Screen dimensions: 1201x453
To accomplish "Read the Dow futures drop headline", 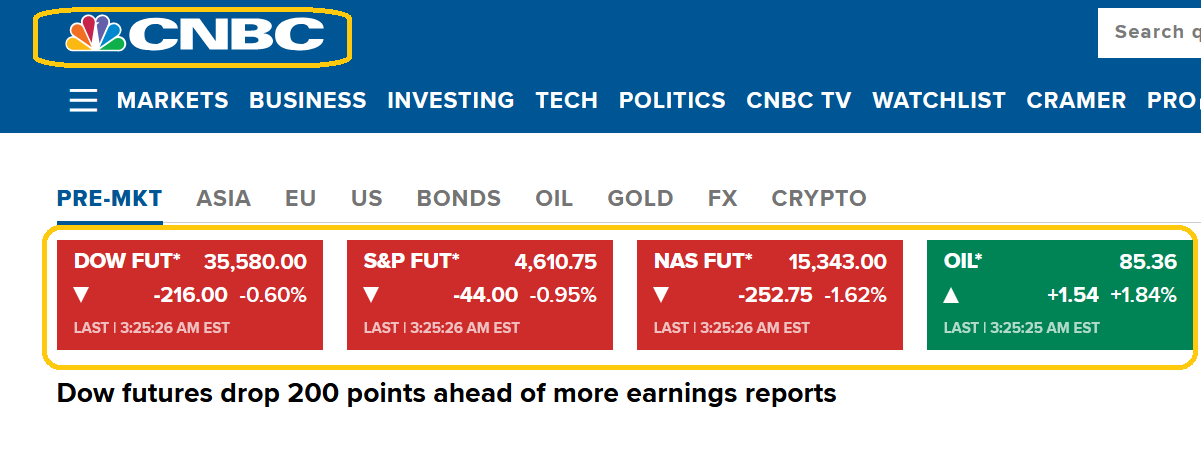I will 446,393.
